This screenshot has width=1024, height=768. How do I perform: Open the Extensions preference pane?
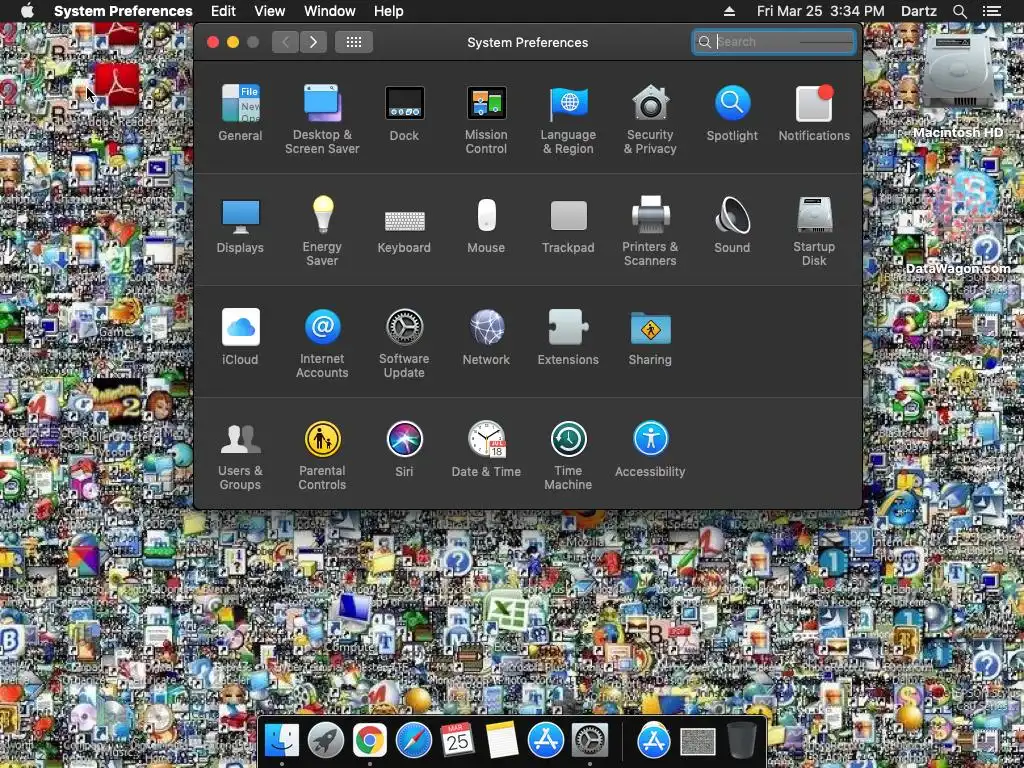point(568,337)
